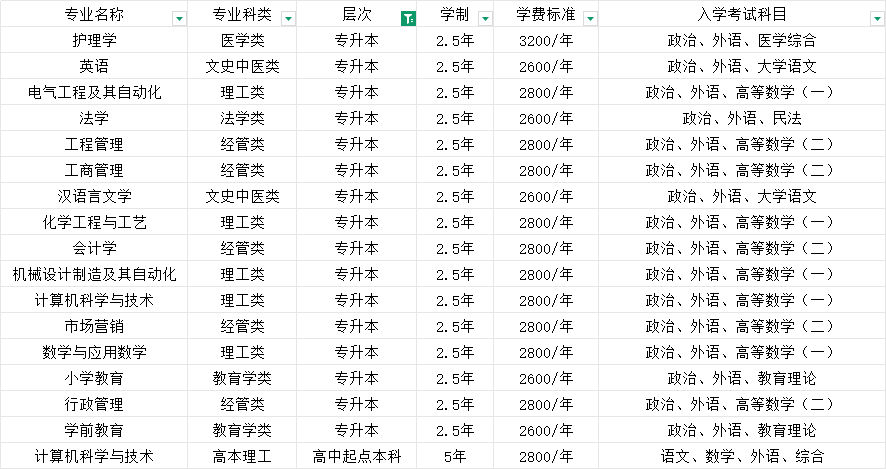Select 教育学类 in the 小学教育 row
Image resolution: width=886 pixels, height=469 pixels.
[x=242, y=378]
